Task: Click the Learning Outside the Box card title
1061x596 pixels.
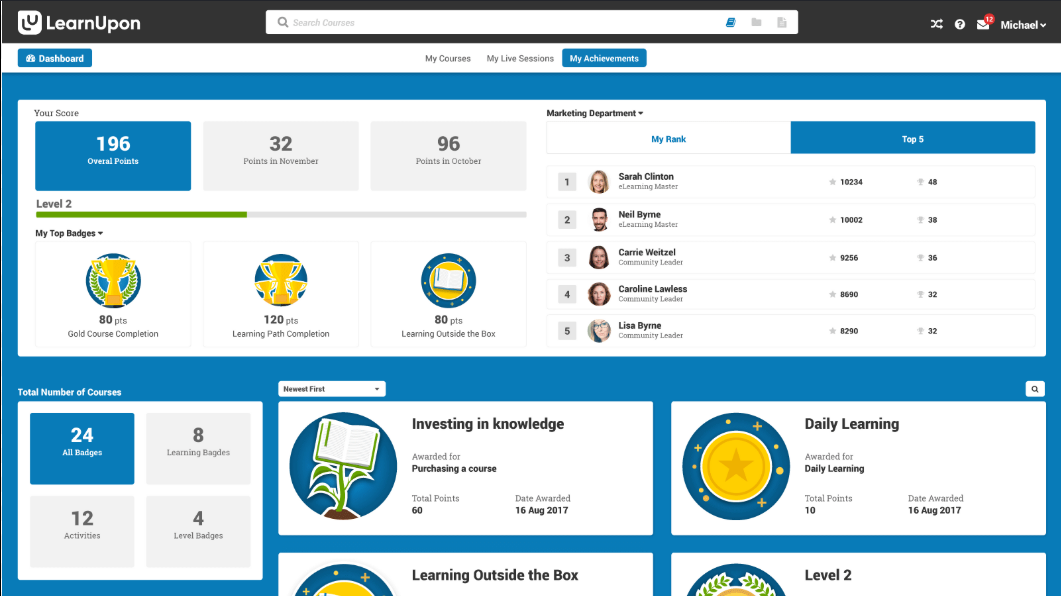Action: 495,575
